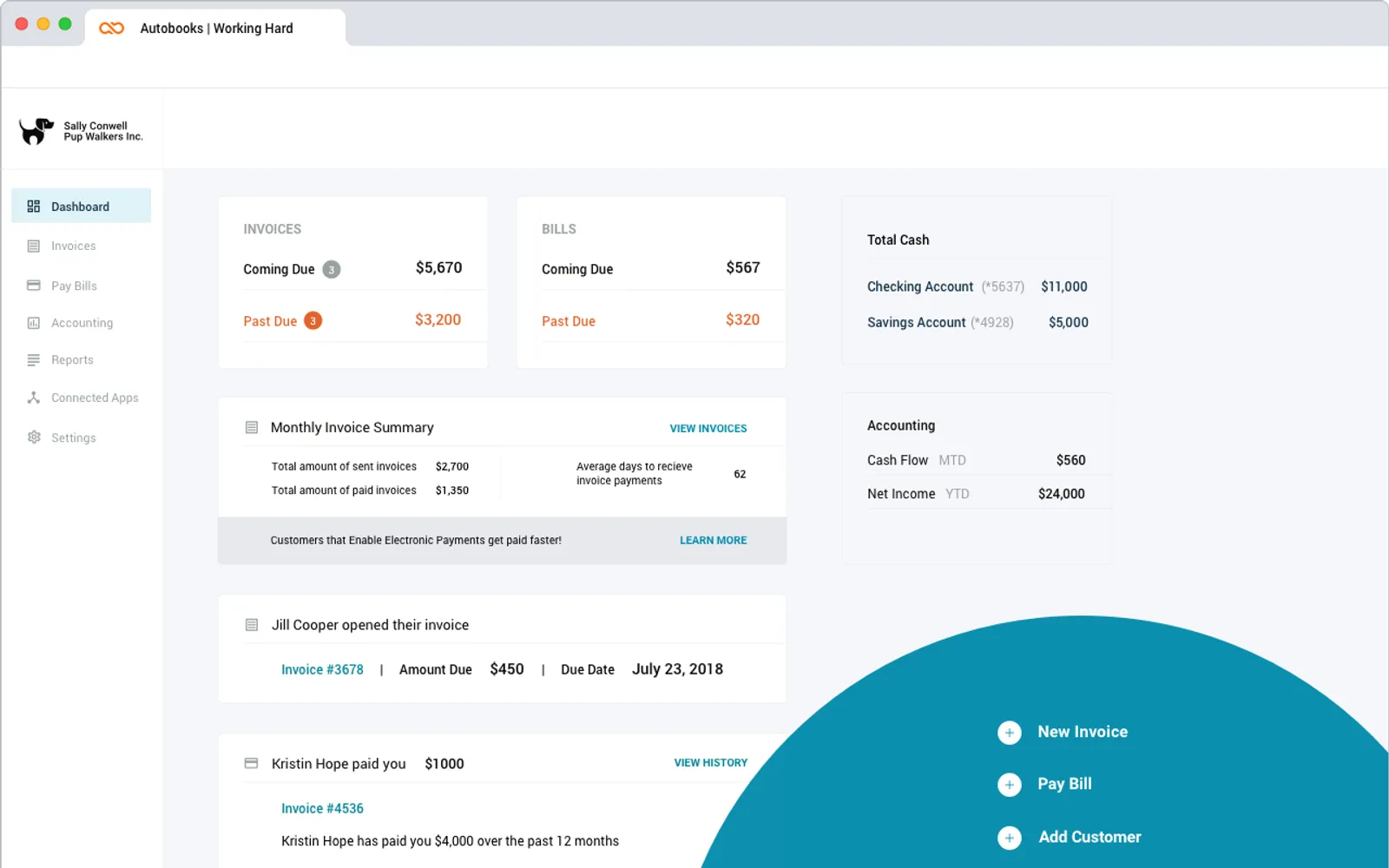Click Bills Past Due amount $320
The width and height of the screenshot is (1389, 868).
[742, 320]
